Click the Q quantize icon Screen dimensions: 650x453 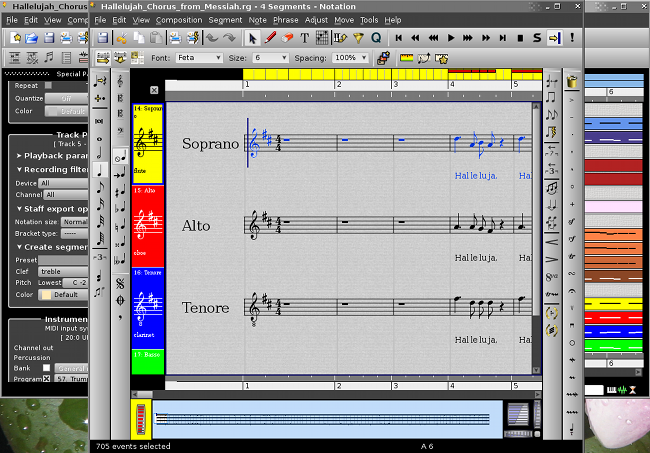click(376, 38)
